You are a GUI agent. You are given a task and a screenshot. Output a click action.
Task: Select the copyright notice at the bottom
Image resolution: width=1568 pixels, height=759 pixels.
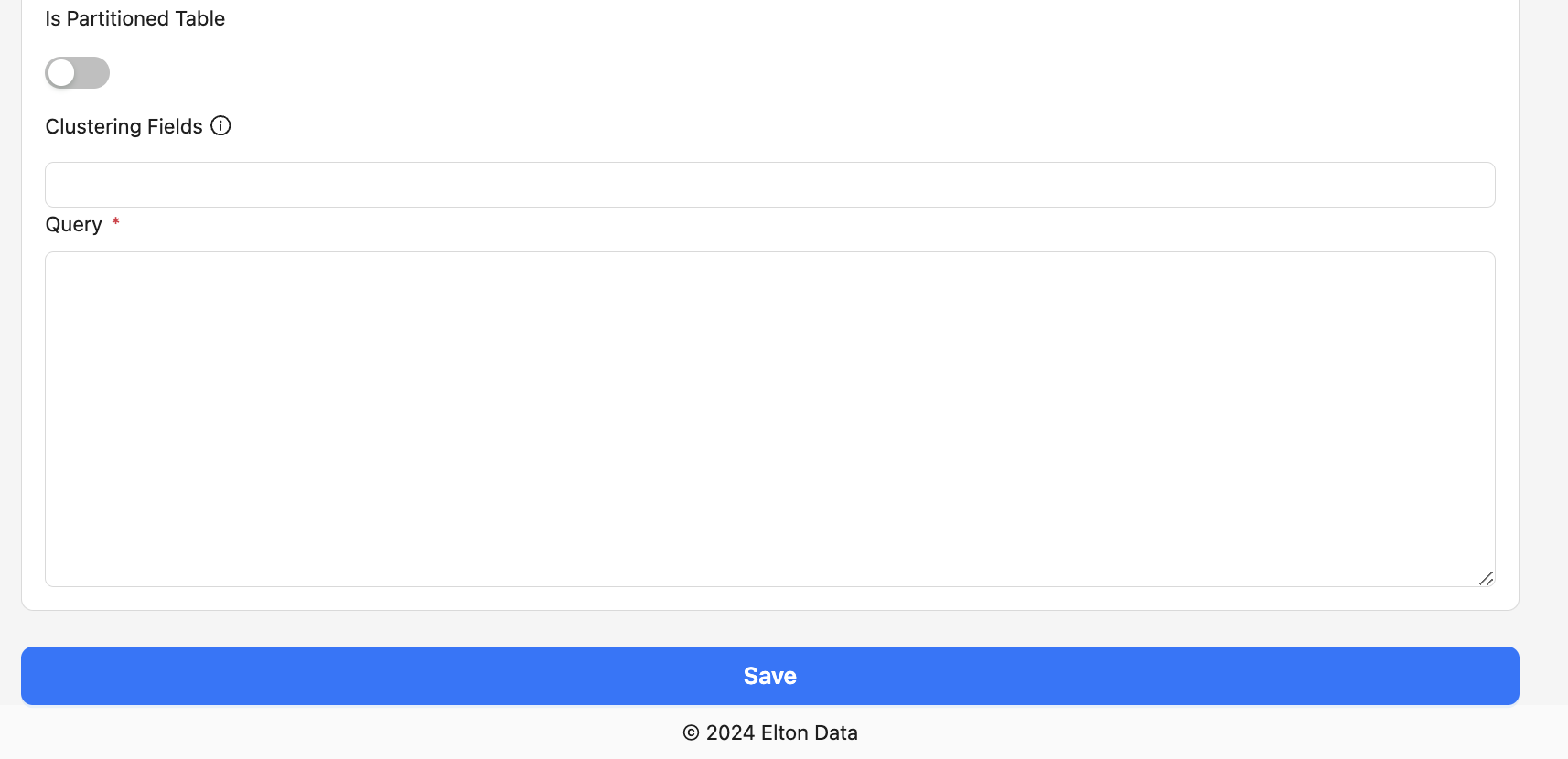pos(770,732)
